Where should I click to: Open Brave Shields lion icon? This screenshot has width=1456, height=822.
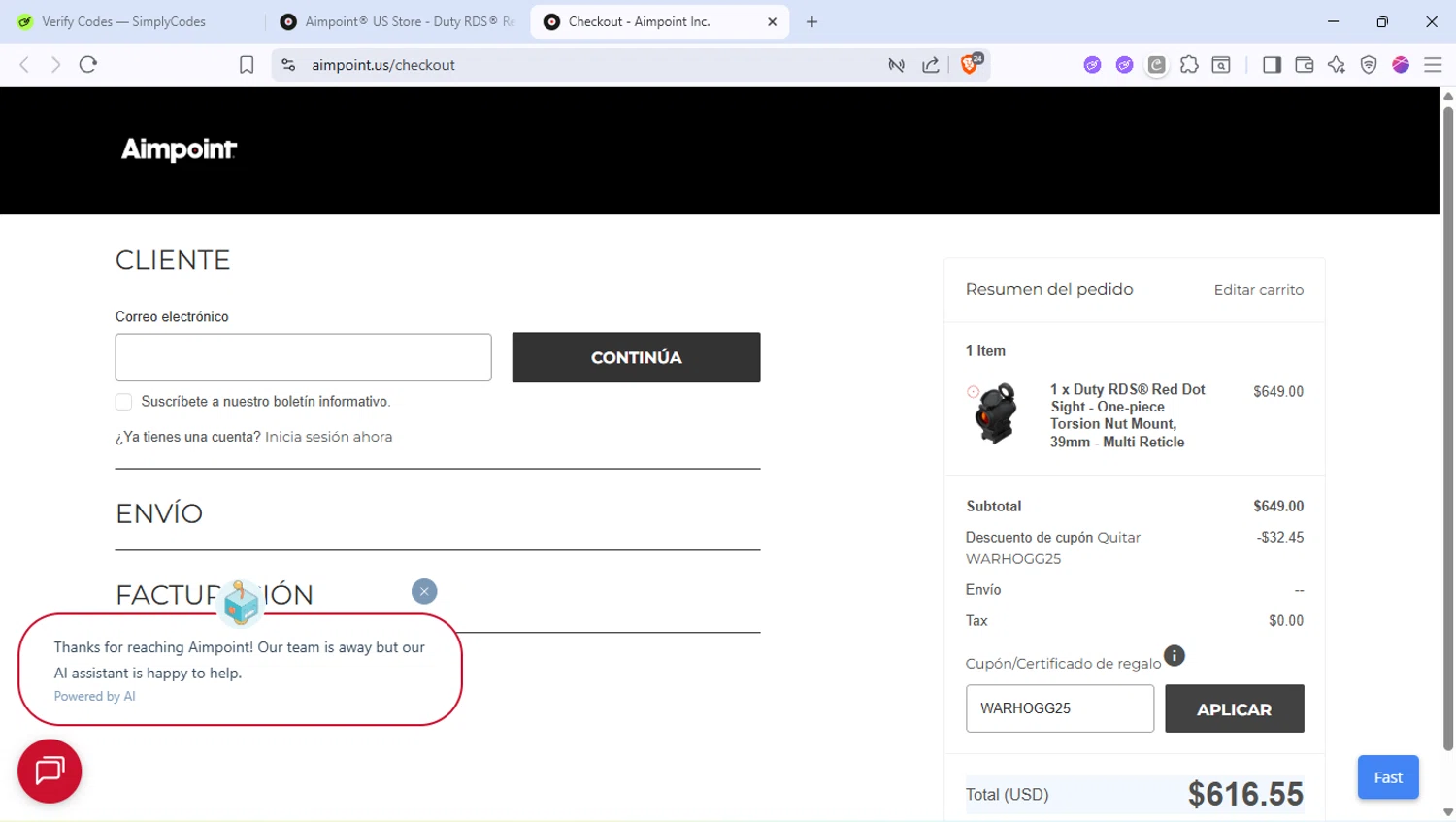[970, 64]
